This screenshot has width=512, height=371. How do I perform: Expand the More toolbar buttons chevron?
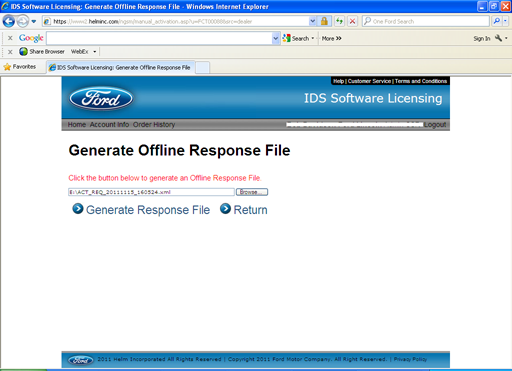pyautogui.click(x=332, y=38)
